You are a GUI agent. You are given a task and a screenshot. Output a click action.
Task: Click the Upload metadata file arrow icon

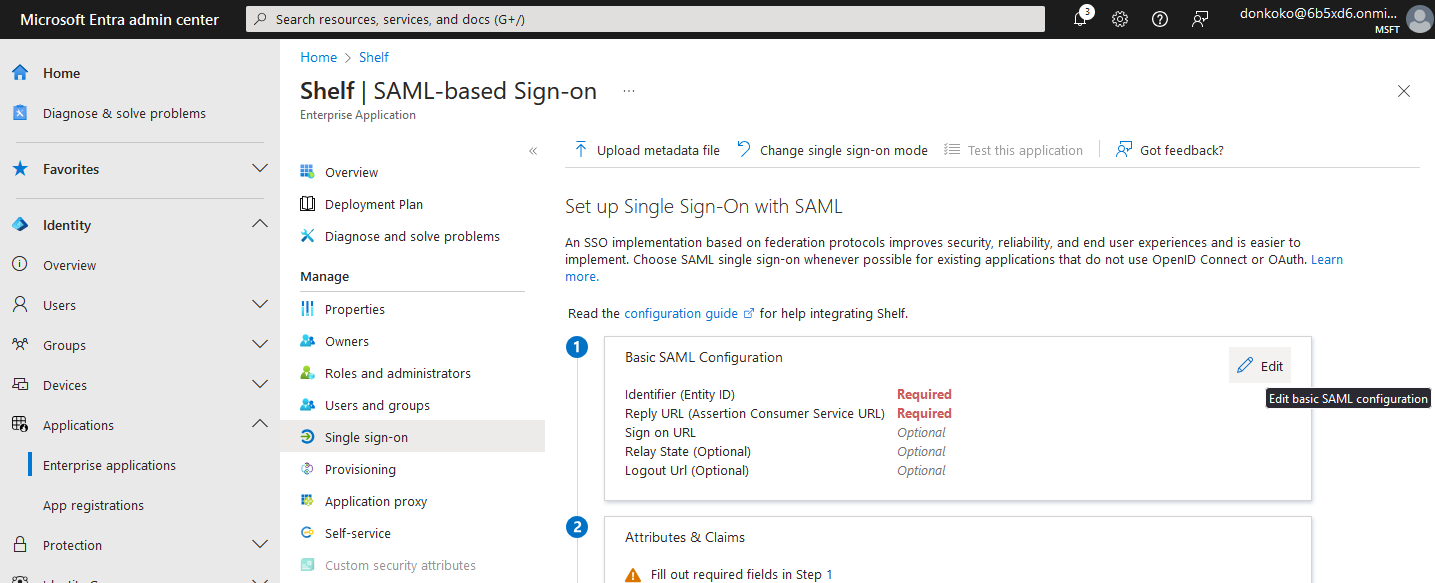pyautogui.click(x=581, y=150)
